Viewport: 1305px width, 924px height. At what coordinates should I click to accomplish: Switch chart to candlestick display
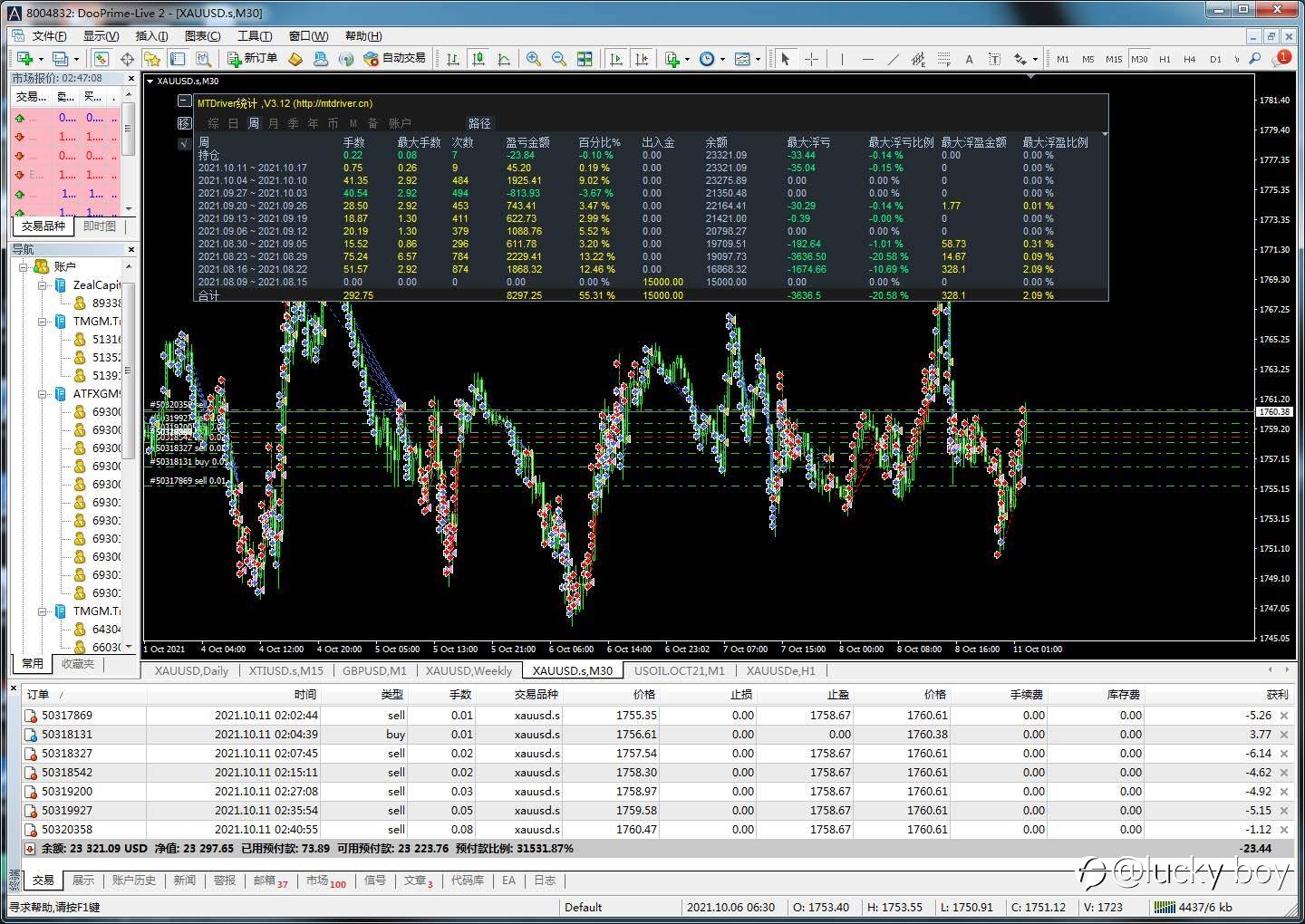point(478,59)
